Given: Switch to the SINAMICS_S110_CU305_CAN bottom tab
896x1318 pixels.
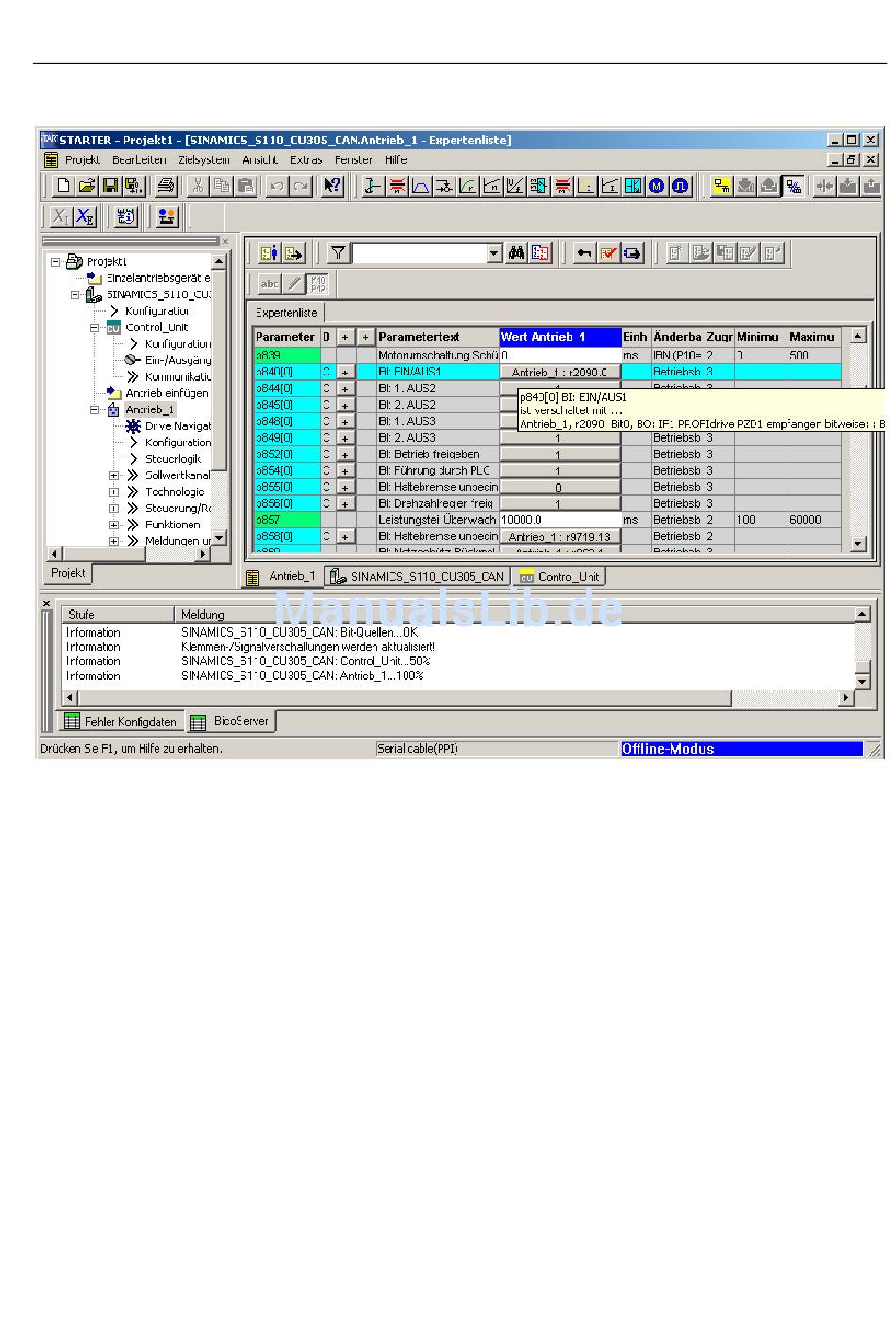Looking at the screenshot, I should pos(418,576).
